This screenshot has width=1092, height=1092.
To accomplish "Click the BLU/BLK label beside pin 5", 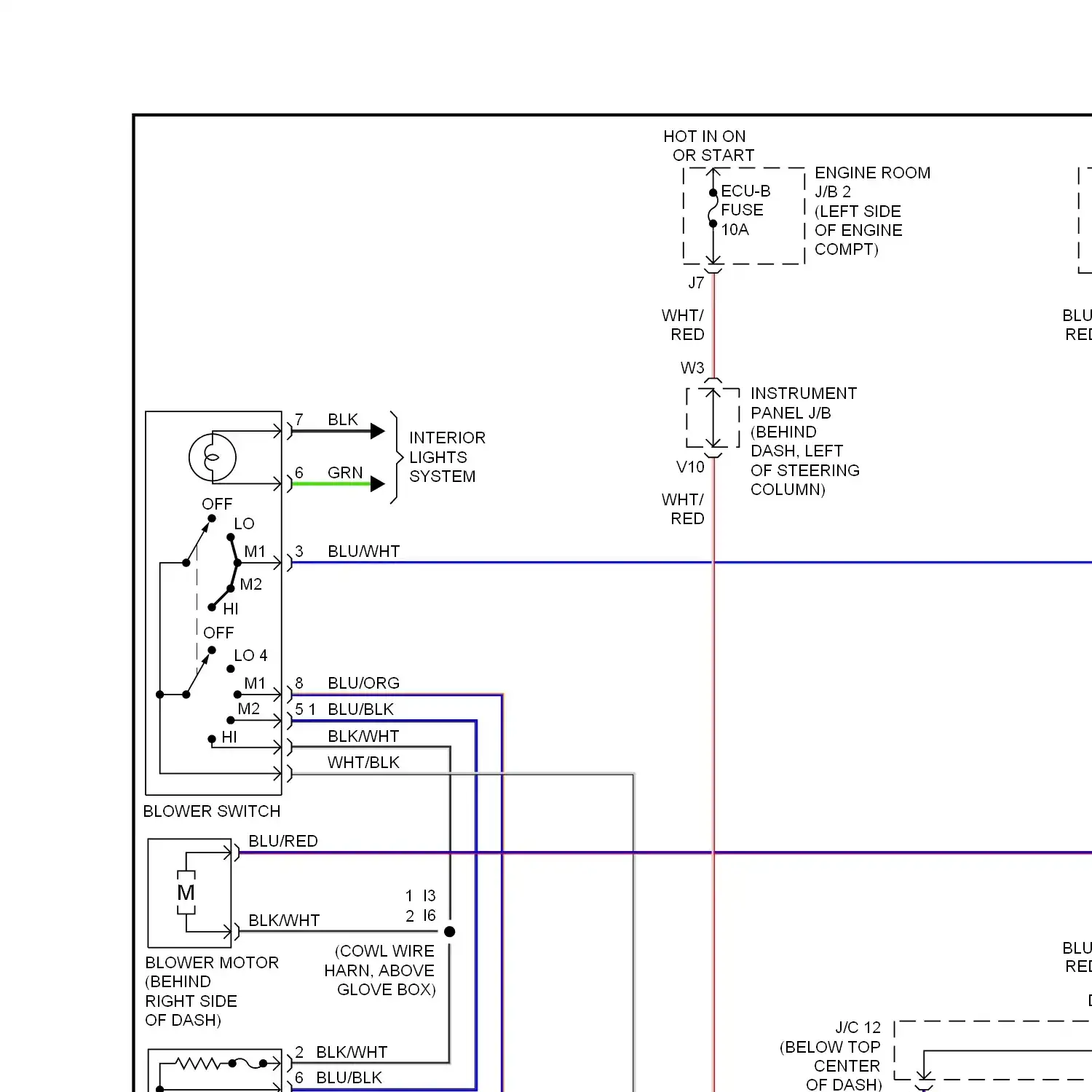I will pyautogui.click(x=360, y=710).
